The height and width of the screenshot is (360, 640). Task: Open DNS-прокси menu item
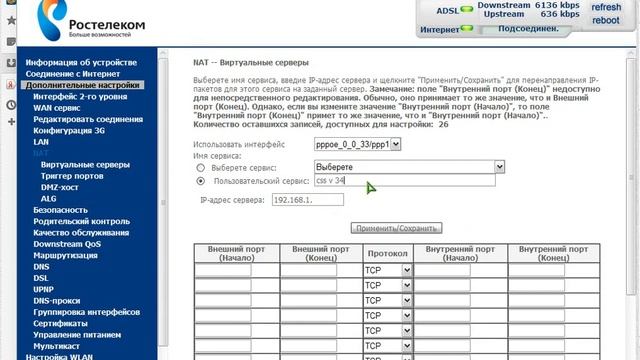pos(57,301)
